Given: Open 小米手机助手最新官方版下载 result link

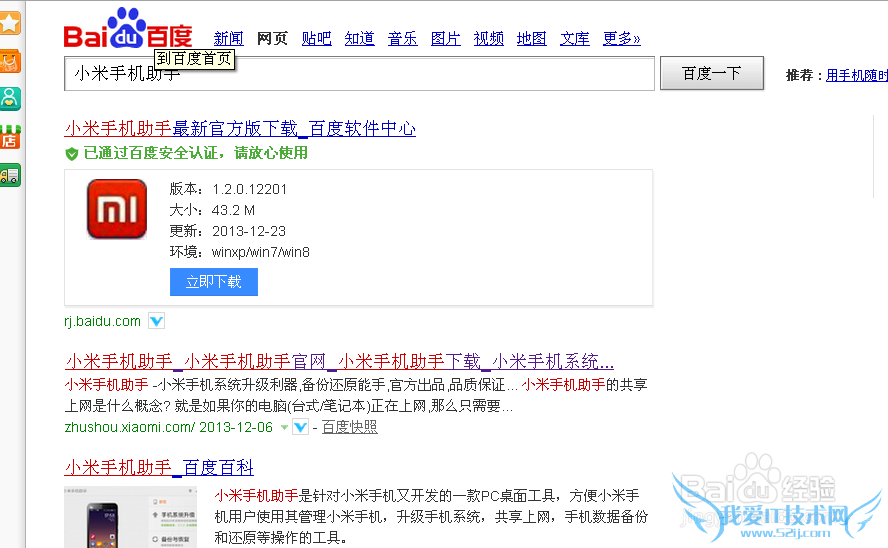Looking at the screenshot, I should pyautogui.click(x=240, y=129).
